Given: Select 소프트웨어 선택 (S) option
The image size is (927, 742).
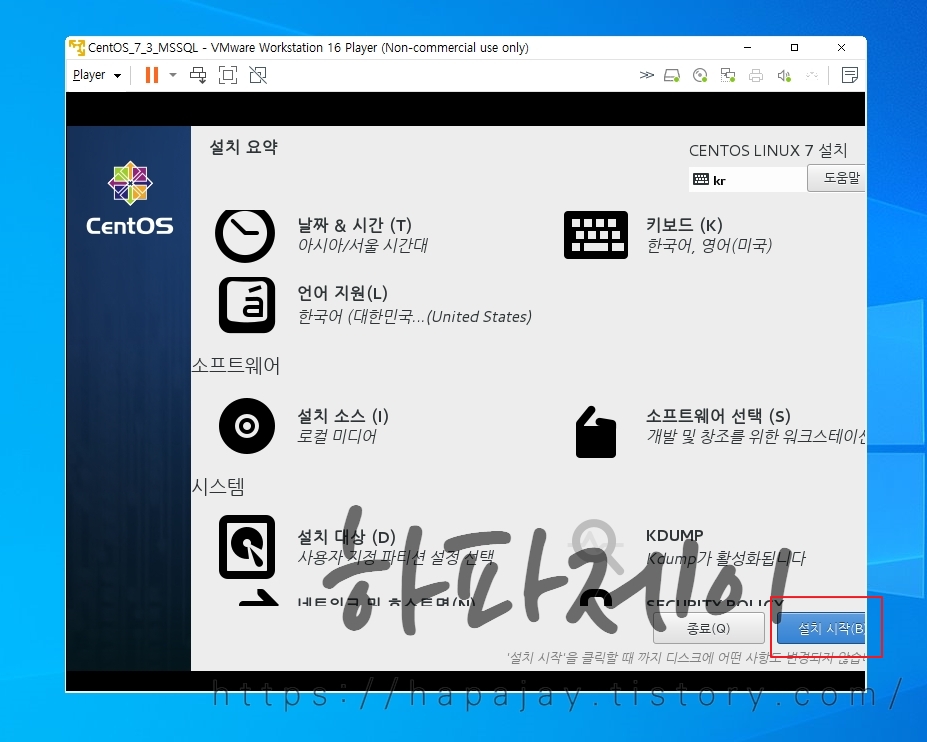Looking at the screenshot, I should [x=718, y=416].
